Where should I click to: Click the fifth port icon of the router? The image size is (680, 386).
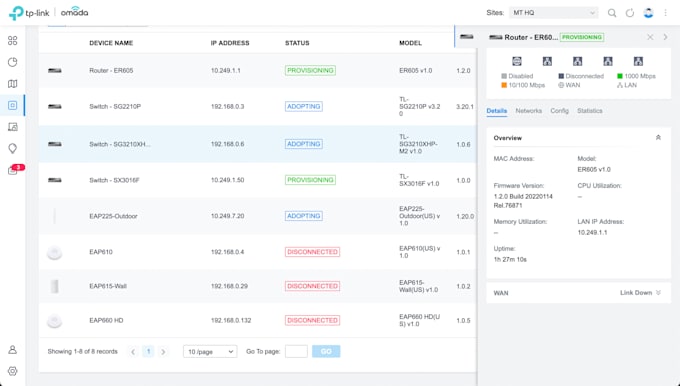point(638,61)
